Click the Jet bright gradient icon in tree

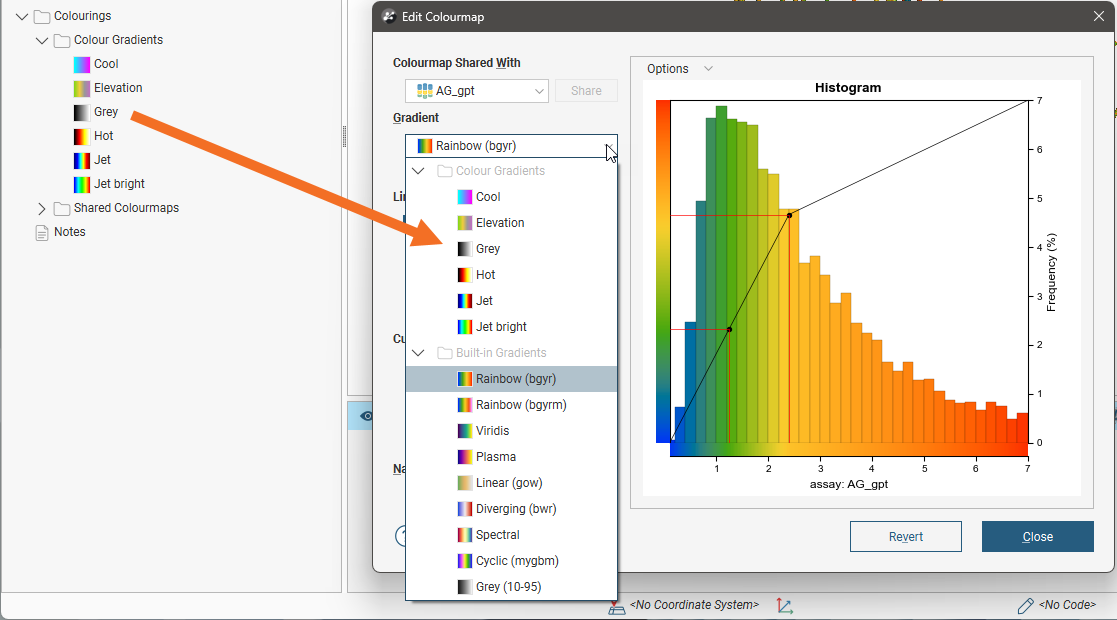[82, 184]
